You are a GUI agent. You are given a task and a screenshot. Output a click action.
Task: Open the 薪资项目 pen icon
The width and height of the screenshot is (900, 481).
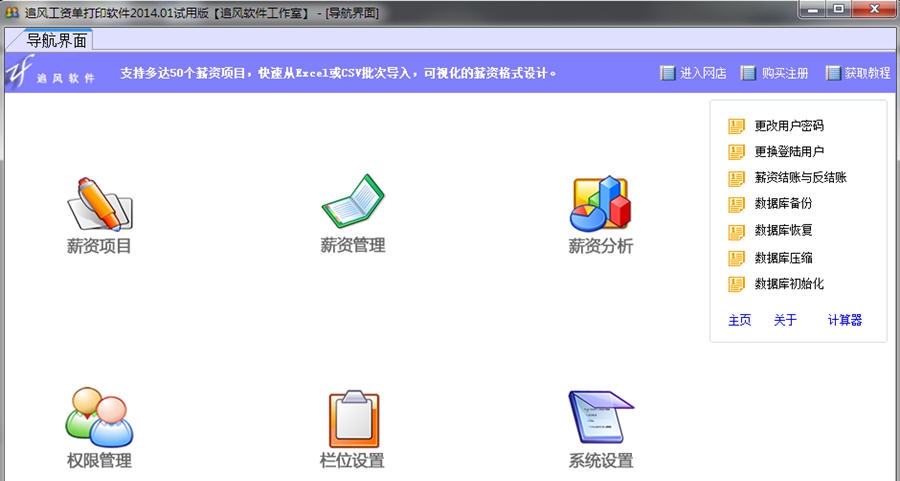pyautogui.click(x=100, y=204)
